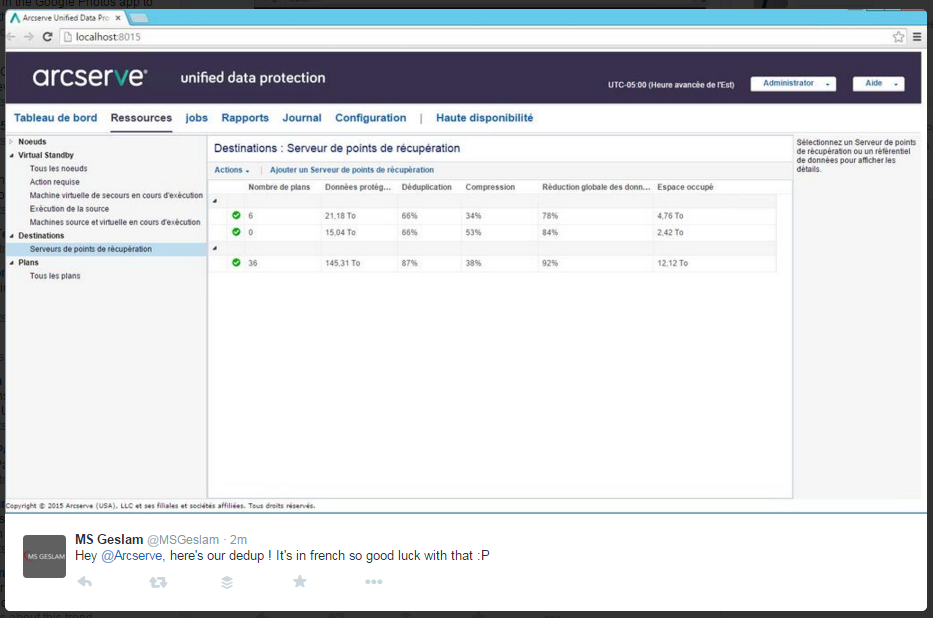Open the Rapports tab
Viewport: 933px width, 618px height.
(245, 118)
